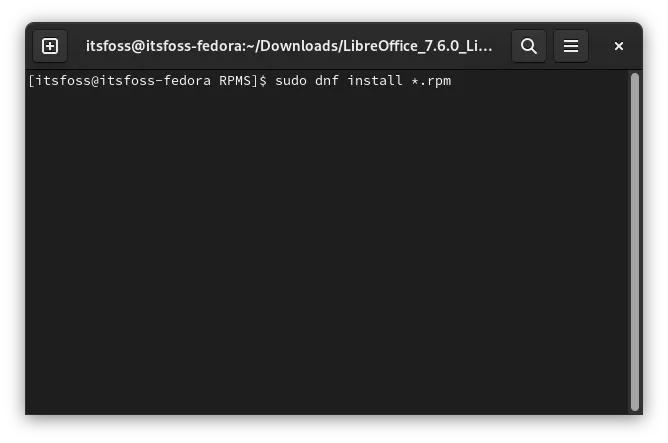Click itsfoss@itsfoss-fedora in the title bar

pyautogui.click(x=158, y=46)
